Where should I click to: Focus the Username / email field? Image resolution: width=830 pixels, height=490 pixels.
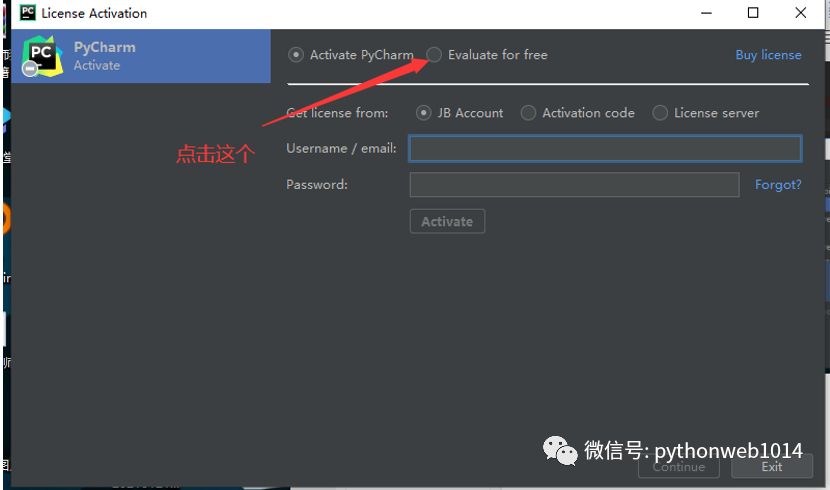pos(605,149)
